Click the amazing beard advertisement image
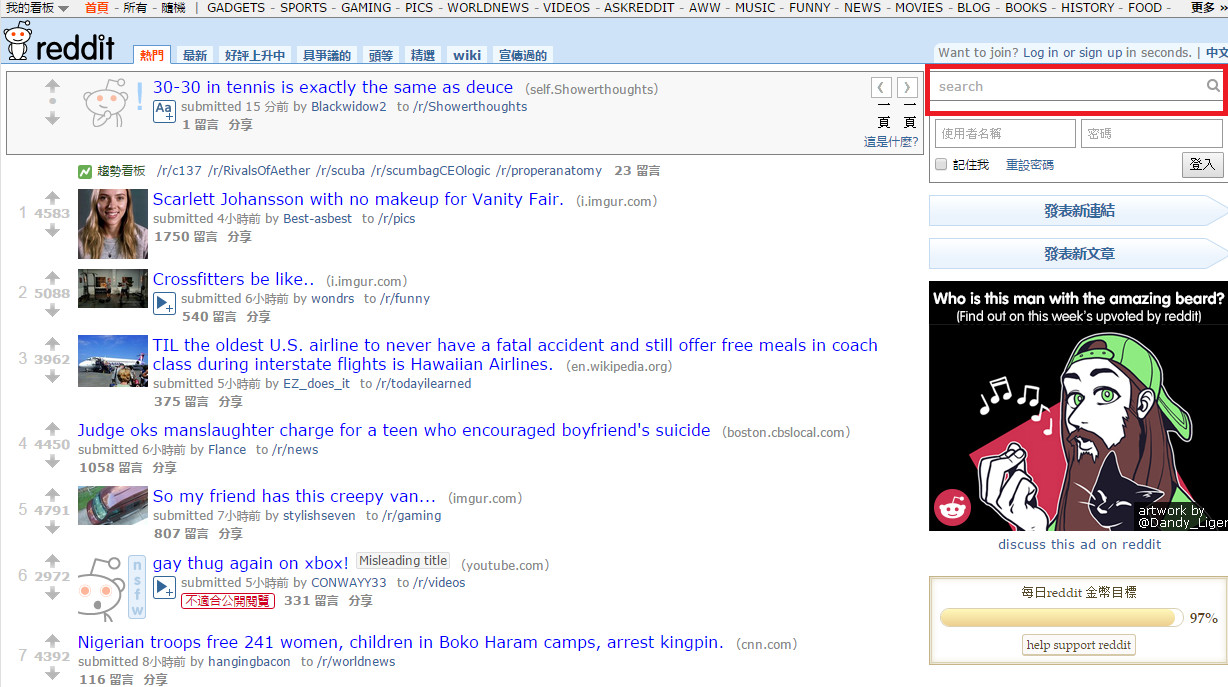Image resolution: width=1228 pixels, height=687 pixels. pyautogui.click(x=1078, y=405)
